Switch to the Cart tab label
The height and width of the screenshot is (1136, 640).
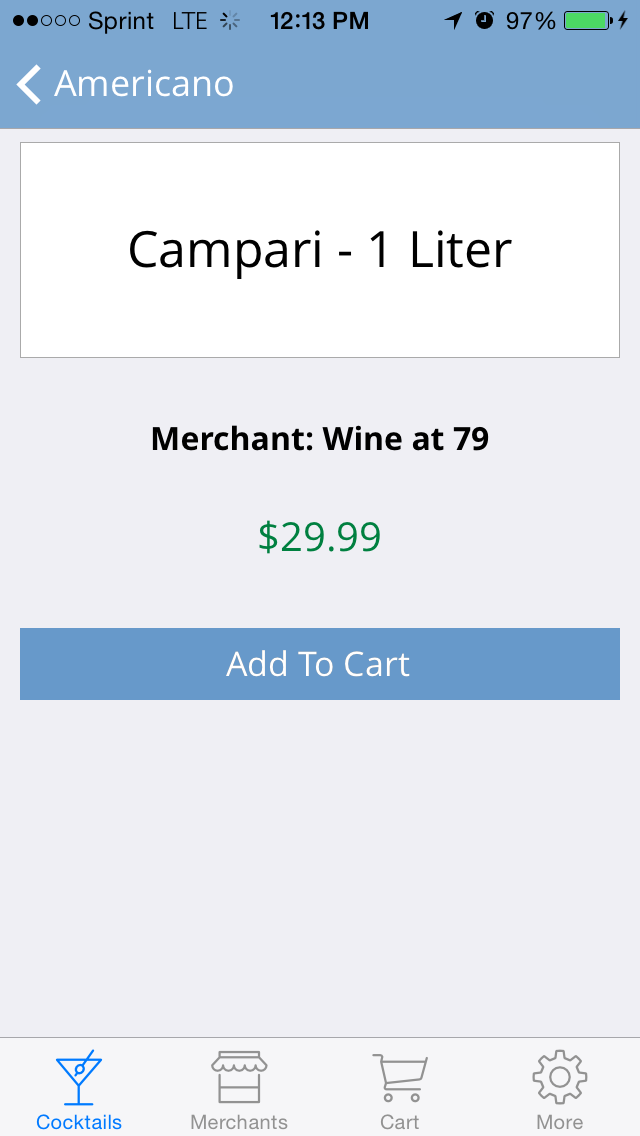pyautogui.click(x=400, y=1122)
